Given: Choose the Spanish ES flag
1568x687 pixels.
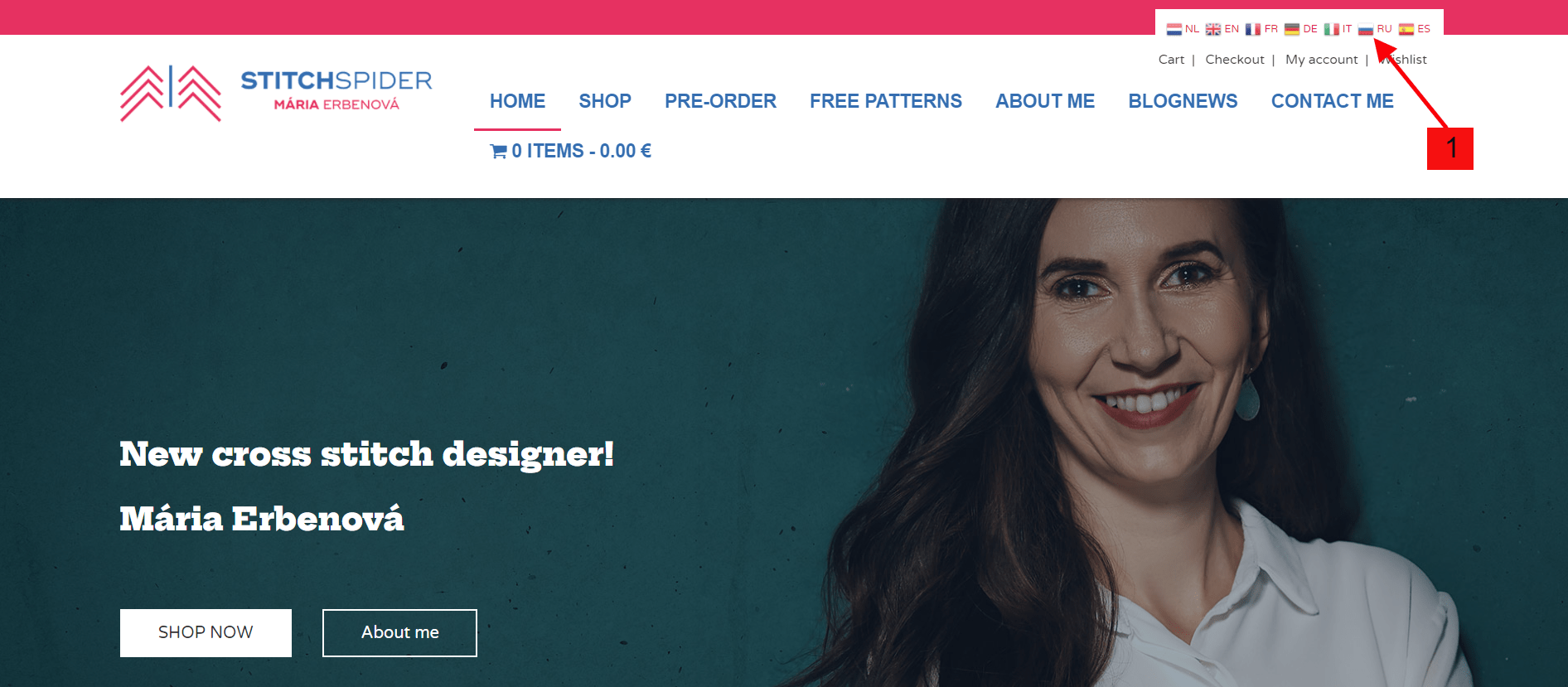Looking at the screenshot, I should pyautogui.click(x=1406, y=29).
